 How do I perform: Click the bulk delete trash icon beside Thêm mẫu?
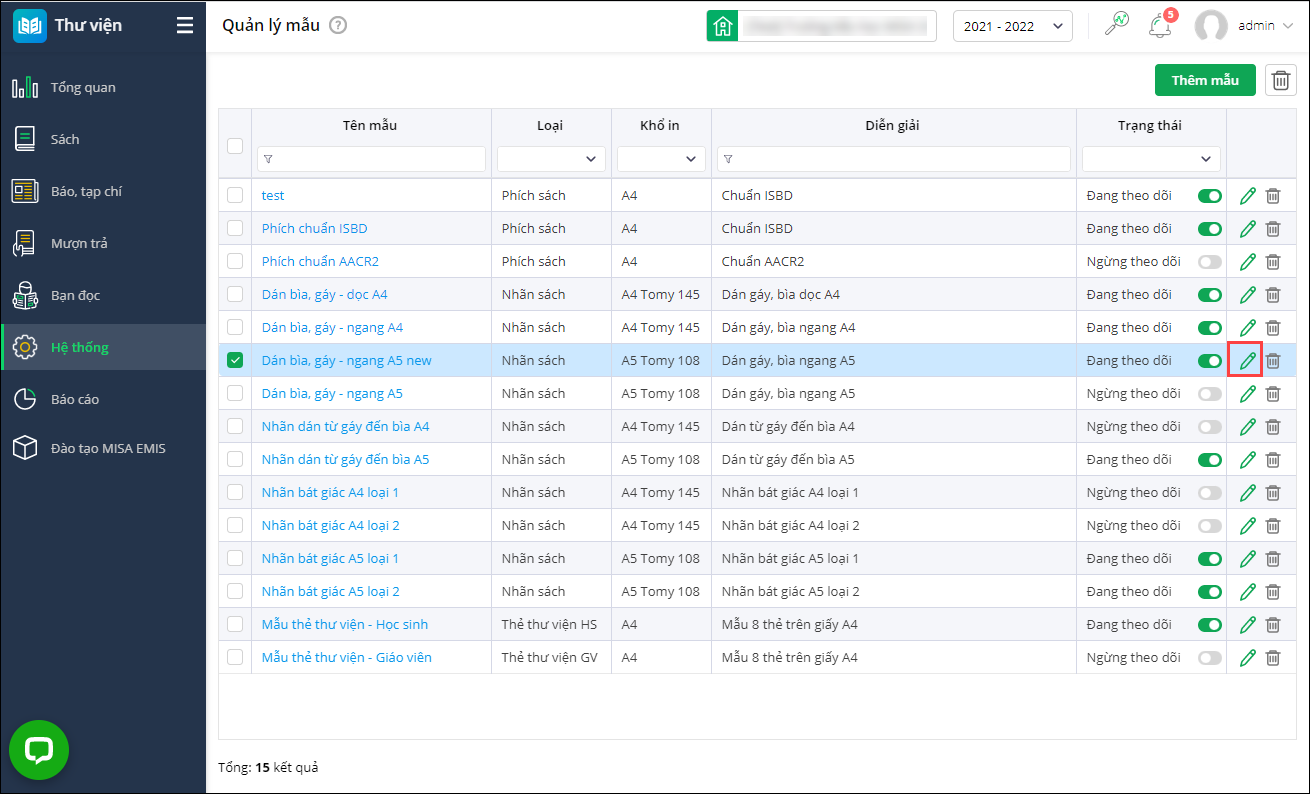[1281, 80]
